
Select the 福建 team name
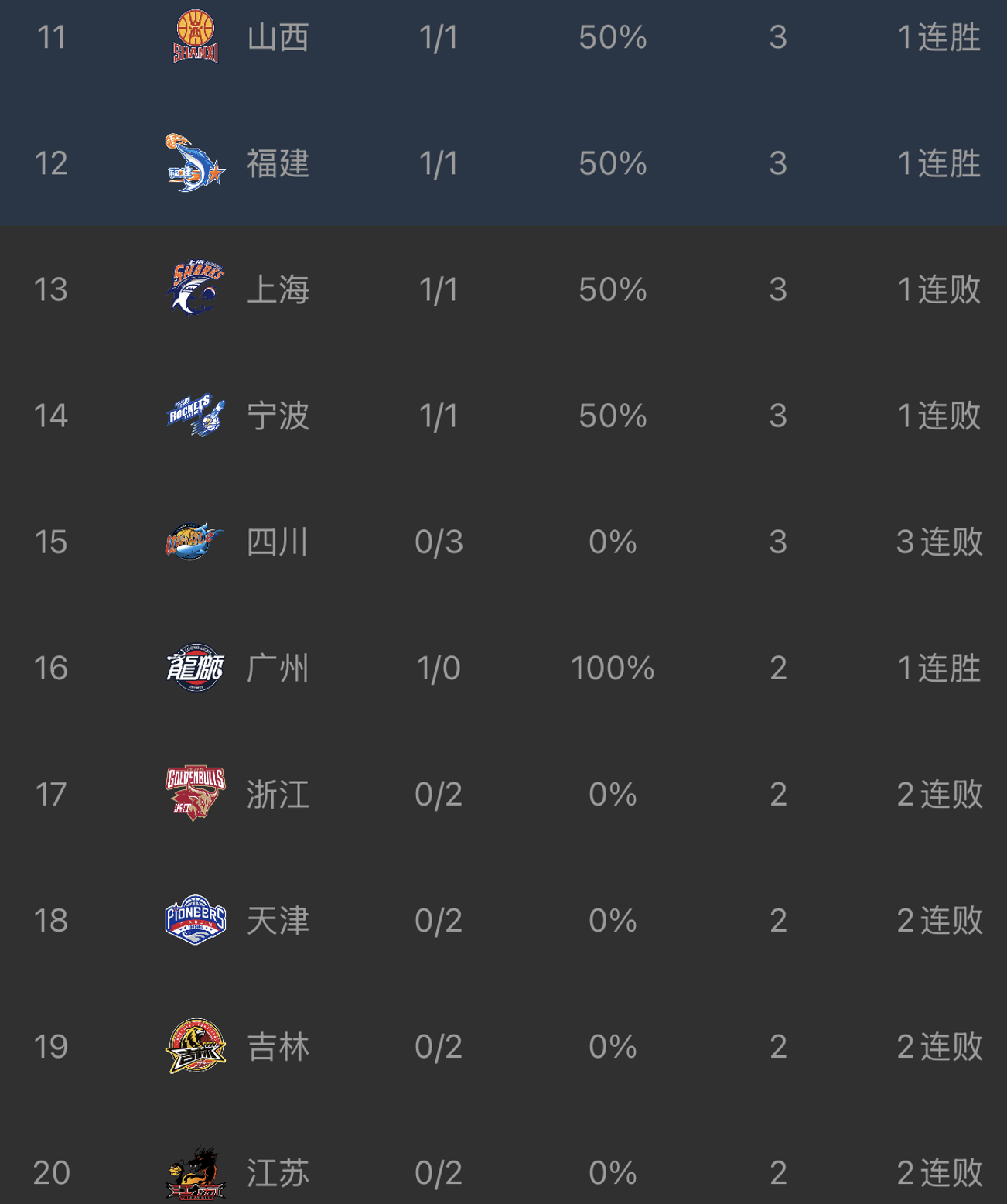coord(278,163)
